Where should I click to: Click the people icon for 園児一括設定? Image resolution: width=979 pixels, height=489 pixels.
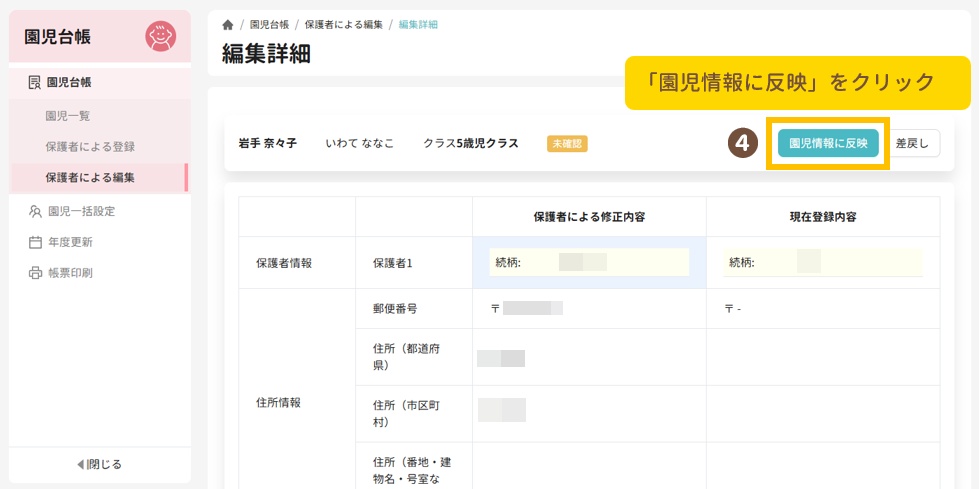[x=35, y=211]
